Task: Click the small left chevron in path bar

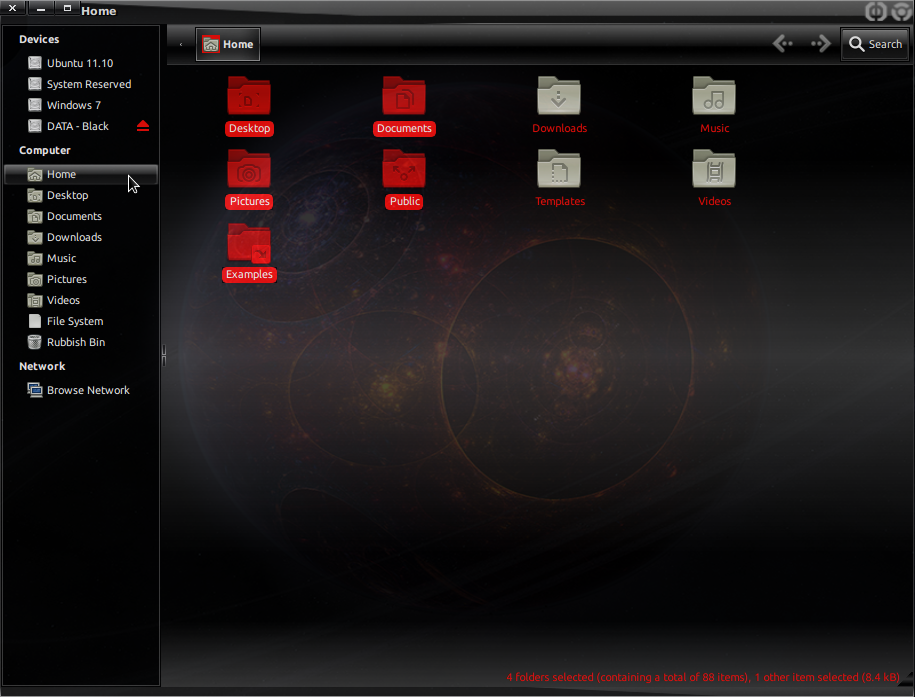Action: click(181, 44)
